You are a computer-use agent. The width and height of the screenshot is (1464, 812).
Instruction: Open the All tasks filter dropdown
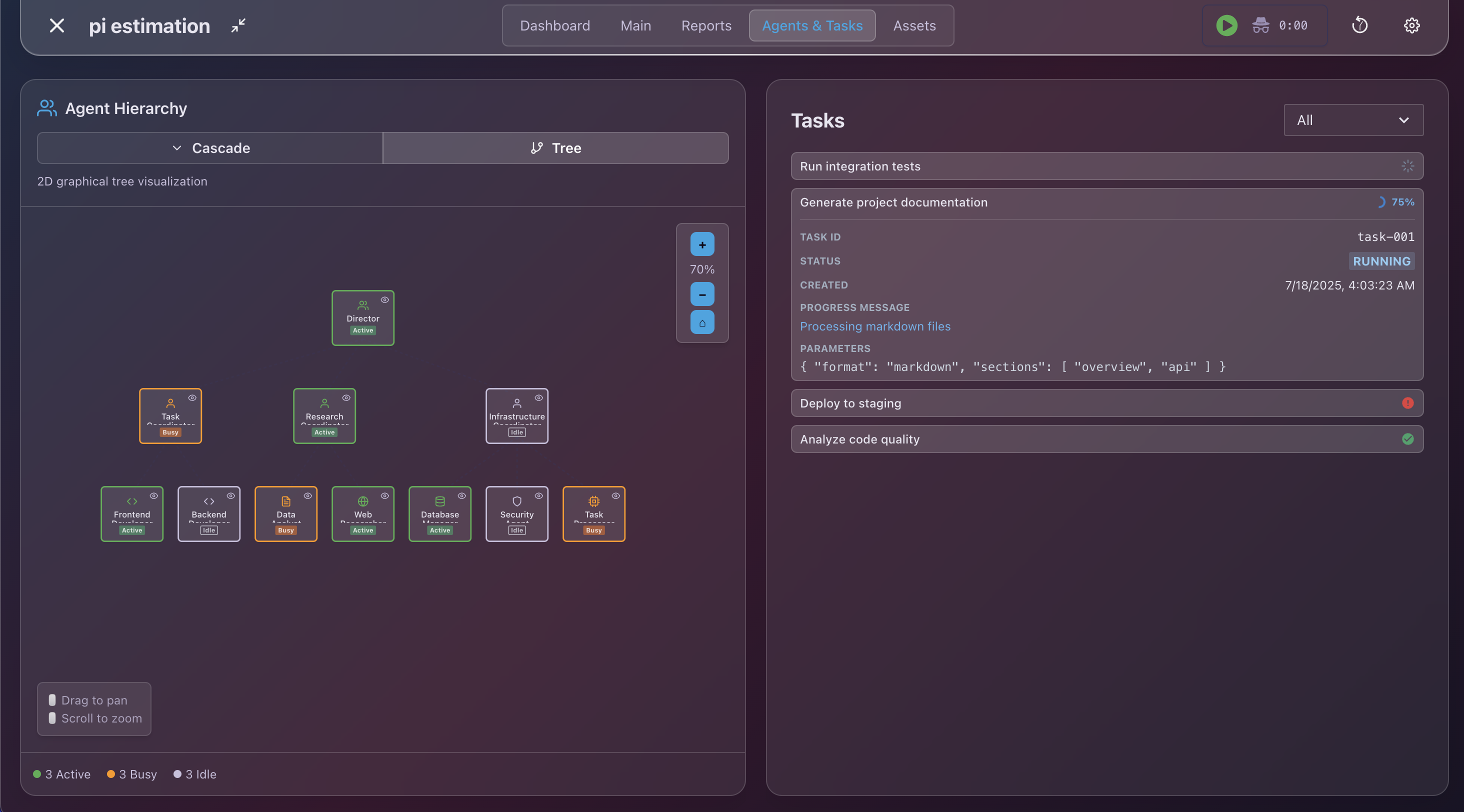1352,120
